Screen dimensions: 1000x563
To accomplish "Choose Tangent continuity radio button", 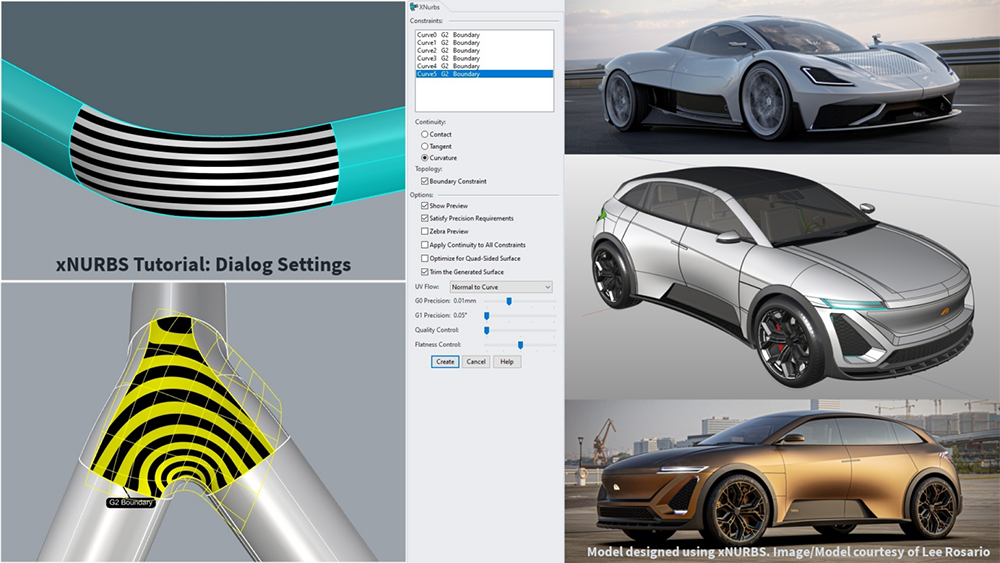I will (x=426, y=146).
